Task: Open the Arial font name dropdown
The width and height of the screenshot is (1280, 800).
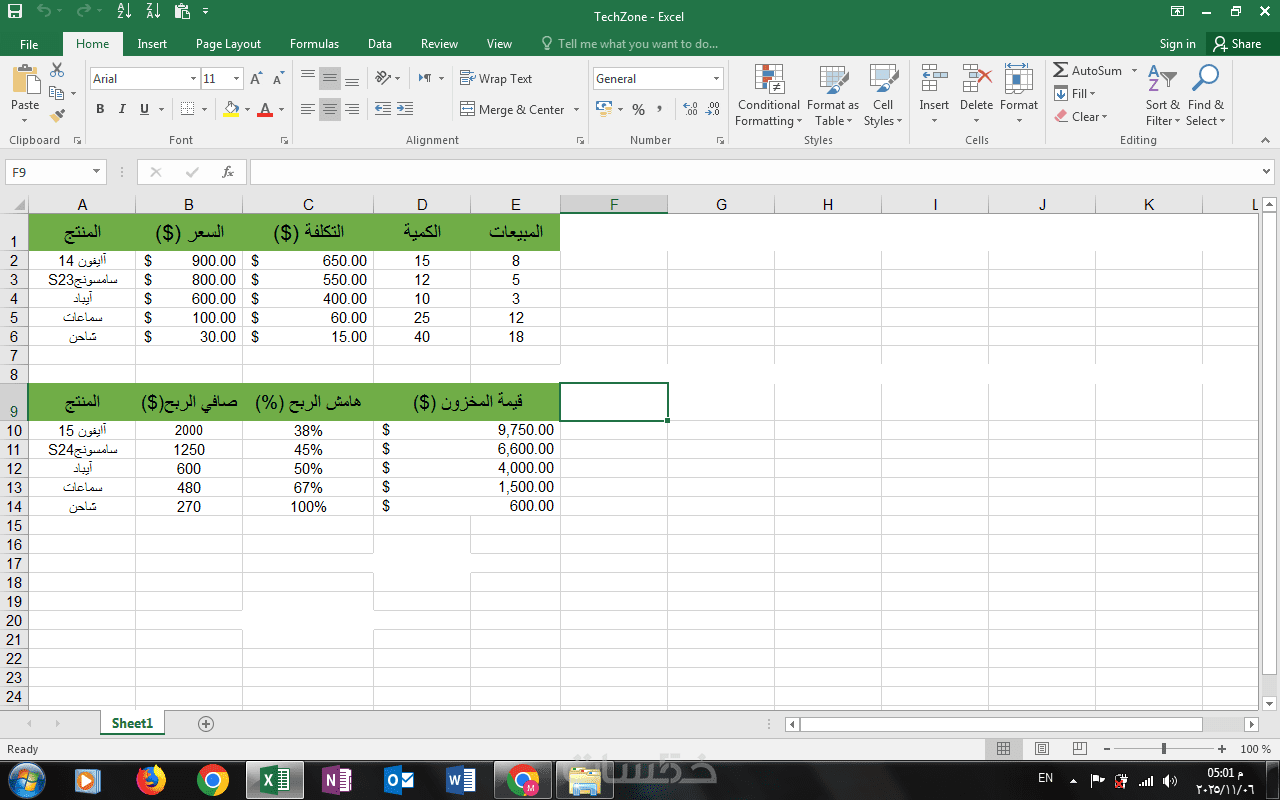Action: (193, 79)
